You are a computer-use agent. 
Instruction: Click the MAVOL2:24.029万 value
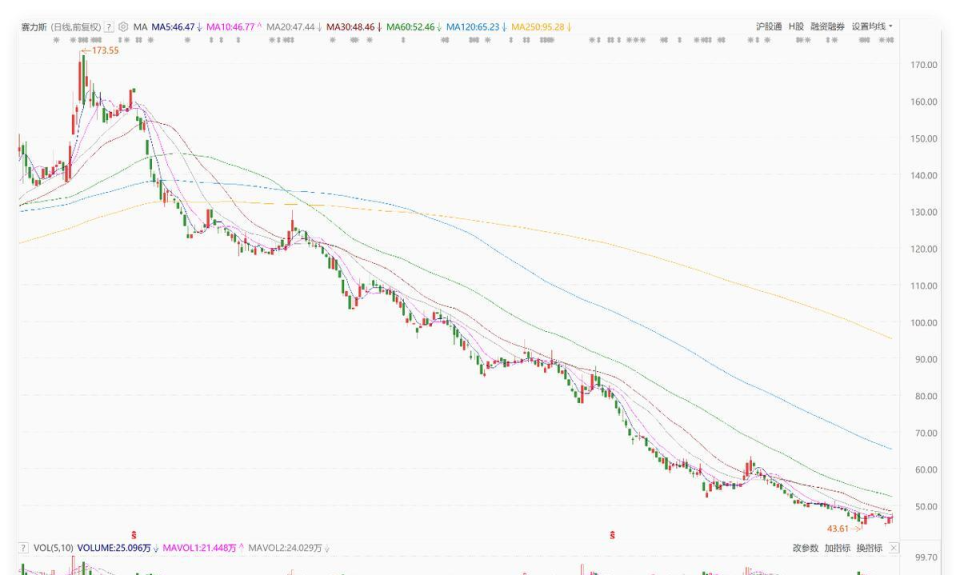pyautogui.click(x=285, y=548)
